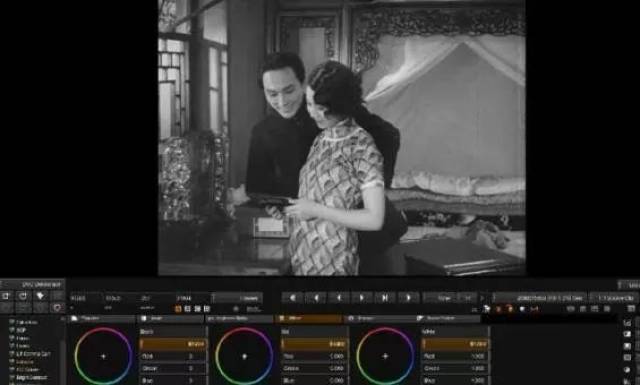The height and width of the screenshot is (385, 640).
Task: Select the tab directly above the Black slider panel
Action: [x=171, y=318]
